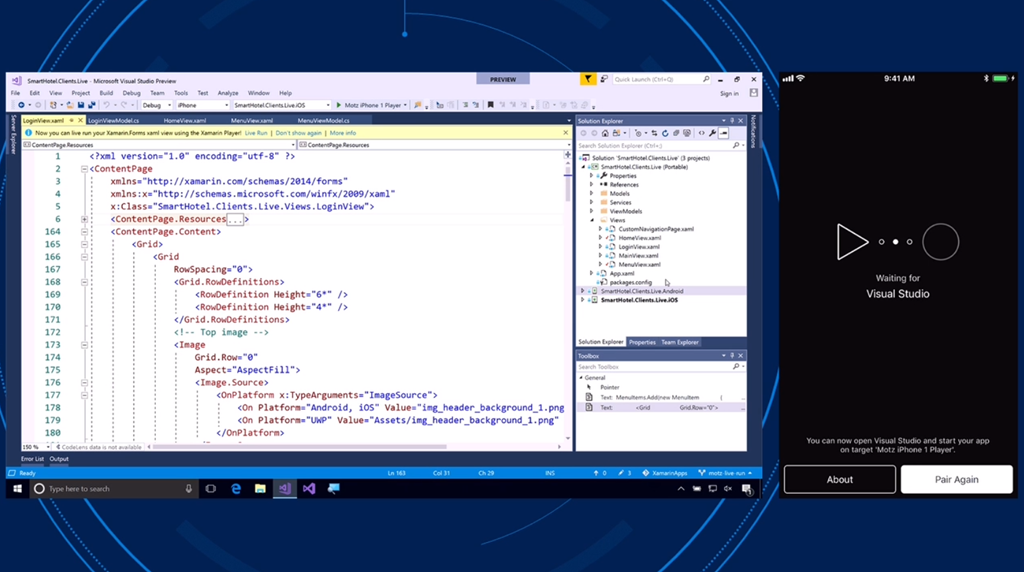Collapse the Views folder in Solution Explorer
The height and width of the screenshot is (572, 1024).
click(591, 220)
